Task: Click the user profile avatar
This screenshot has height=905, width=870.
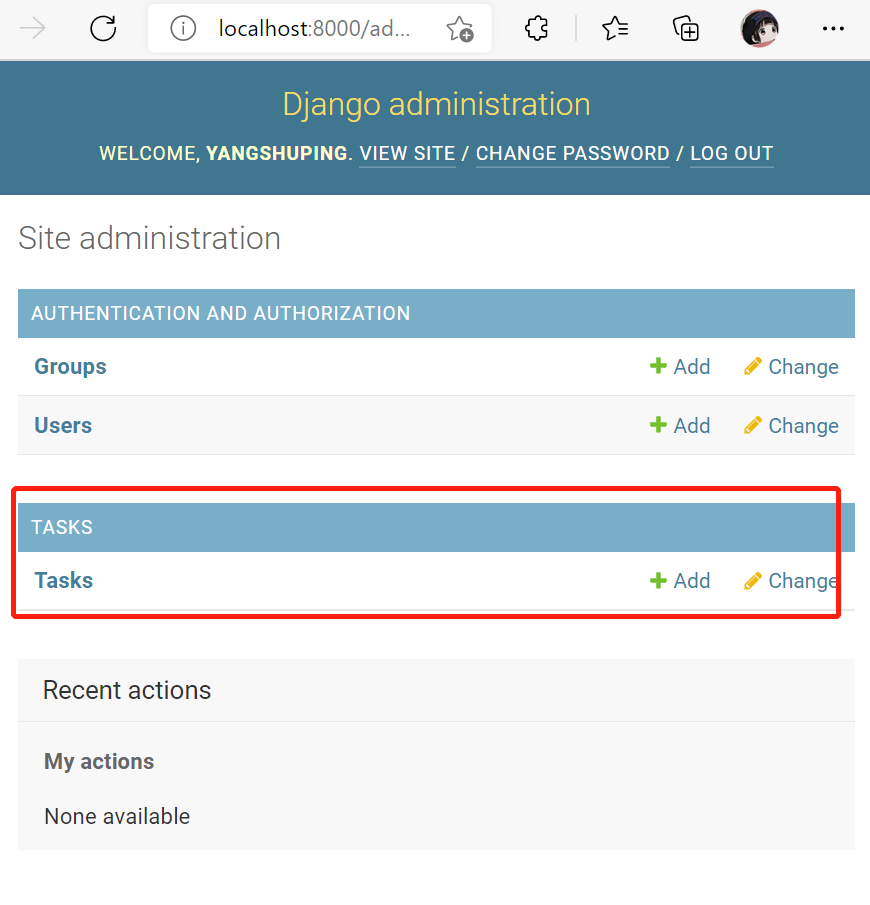Action: click(759, 28)
